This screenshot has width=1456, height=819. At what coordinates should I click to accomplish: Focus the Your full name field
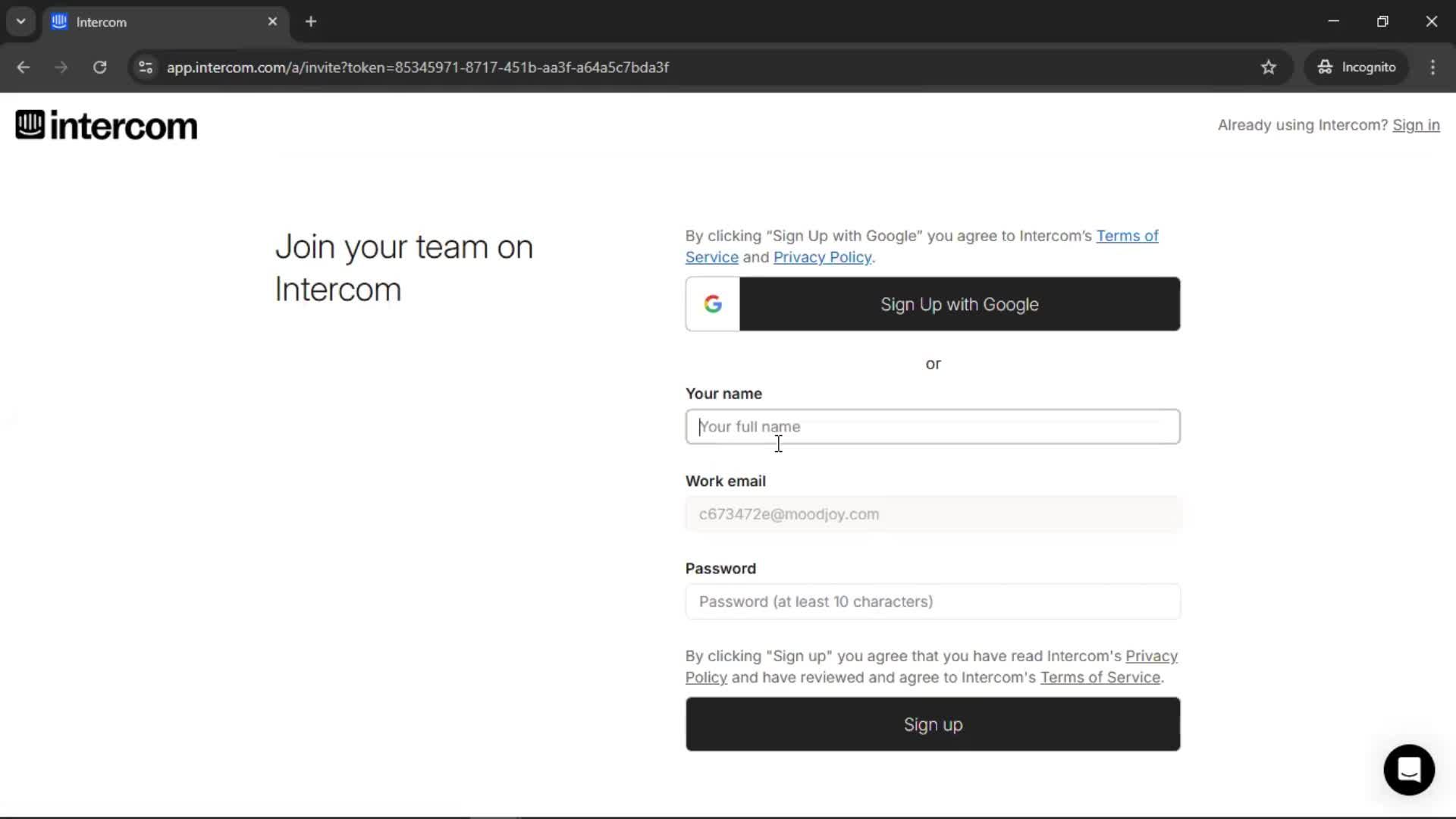(x=933, y=427)
